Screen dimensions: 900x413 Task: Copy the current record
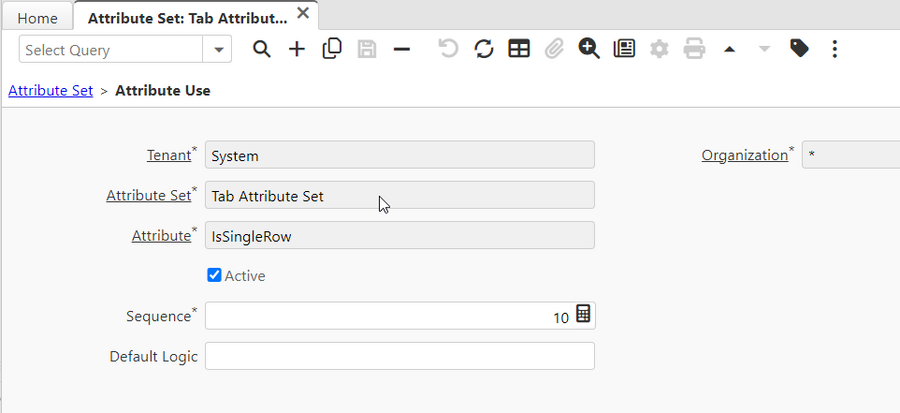(332, 49)
